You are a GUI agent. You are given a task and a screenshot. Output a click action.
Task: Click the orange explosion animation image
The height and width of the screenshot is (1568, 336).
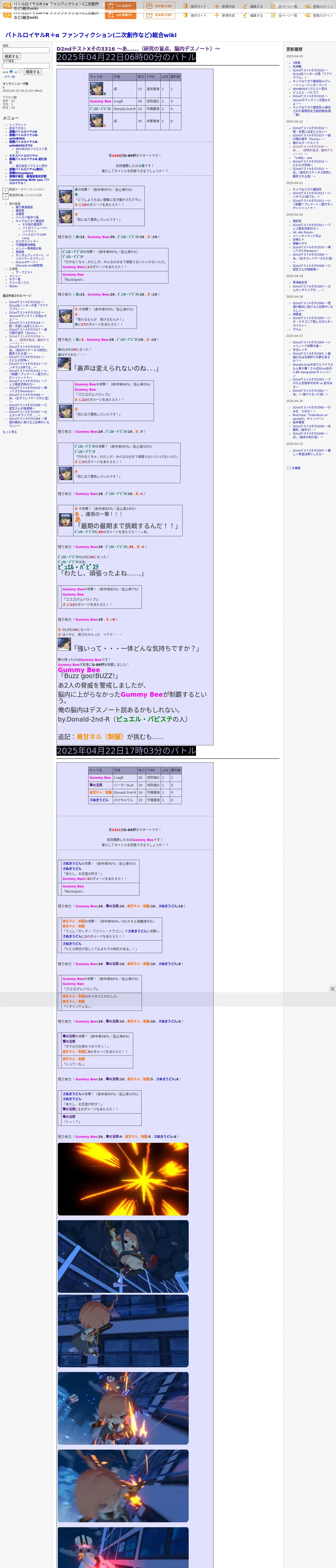click(x=123, y=1179)
